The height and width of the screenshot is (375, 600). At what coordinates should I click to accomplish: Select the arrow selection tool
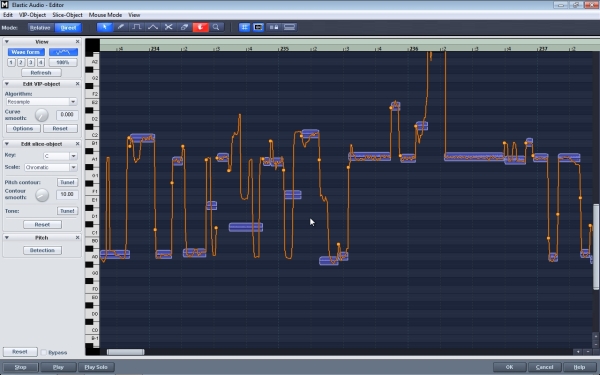[104, 27]
